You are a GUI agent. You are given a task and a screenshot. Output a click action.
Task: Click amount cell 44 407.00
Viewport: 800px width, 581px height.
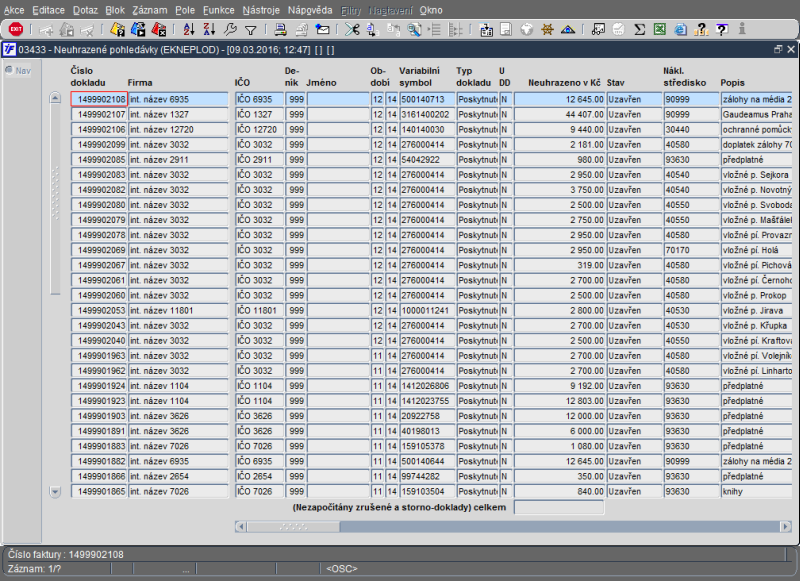pos(559,114)
